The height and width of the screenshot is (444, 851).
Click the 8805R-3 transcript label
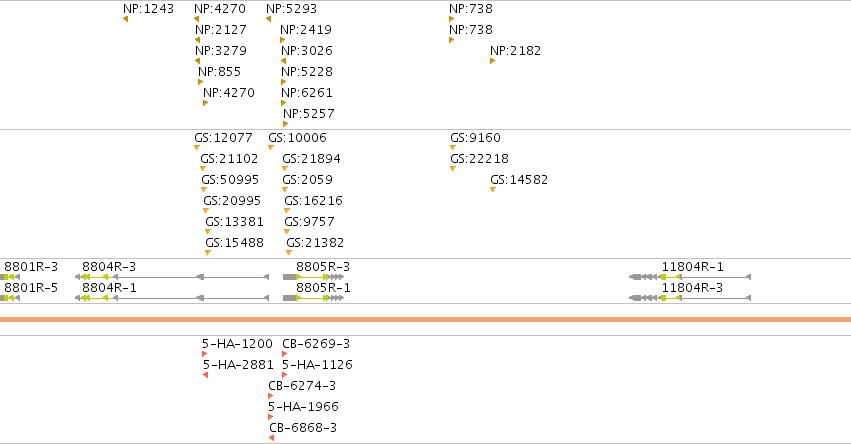point(323,267)
